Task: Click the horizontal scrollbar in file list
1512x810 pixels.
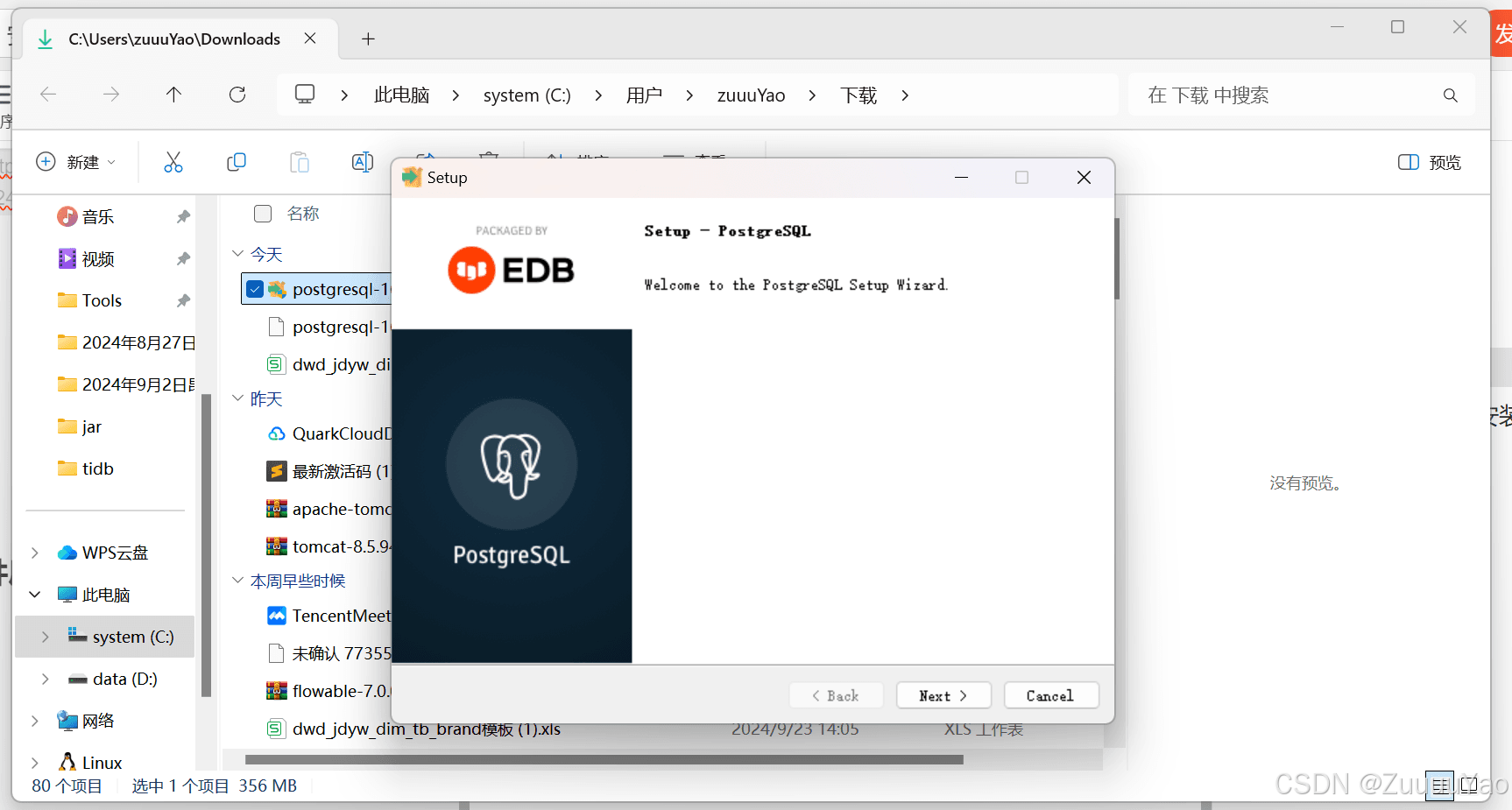Action: coord(604,759)
